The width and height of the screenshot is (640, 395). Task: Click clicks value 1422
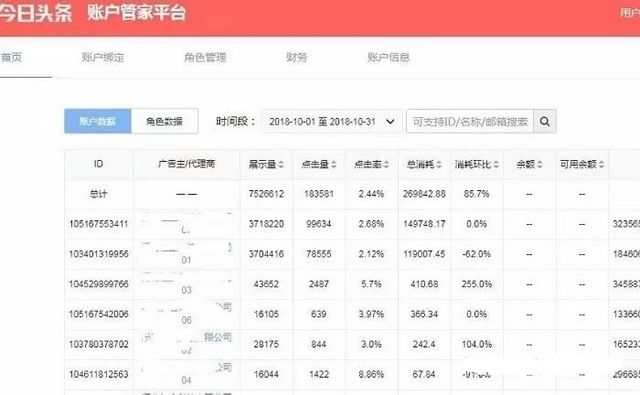(x=319, y=374)
